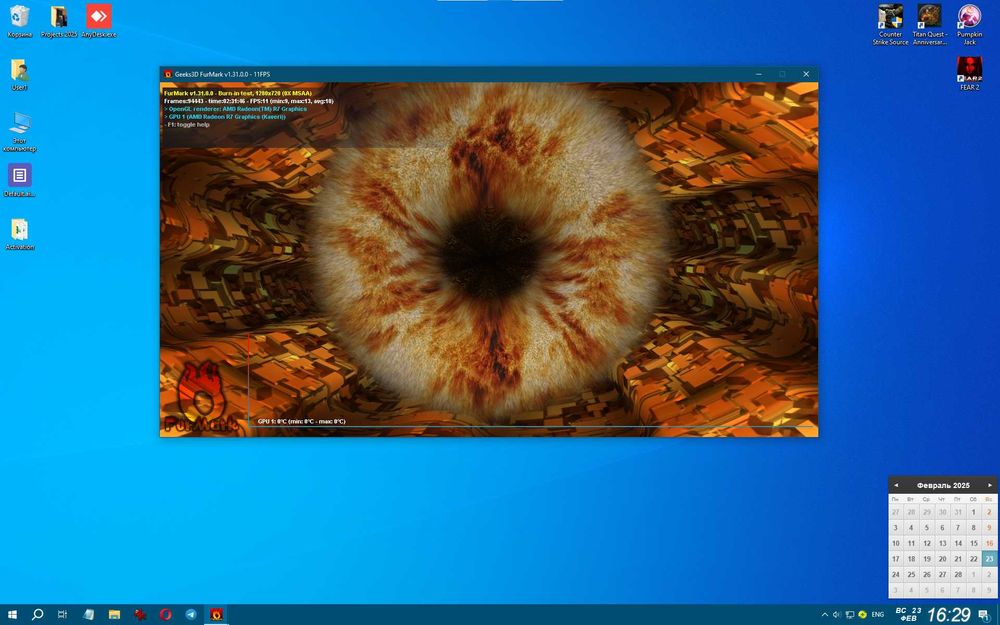The width and height of the screenshot is (1000, 625).
Task: Select date 22 in the calendar
Action: [974, 559]
